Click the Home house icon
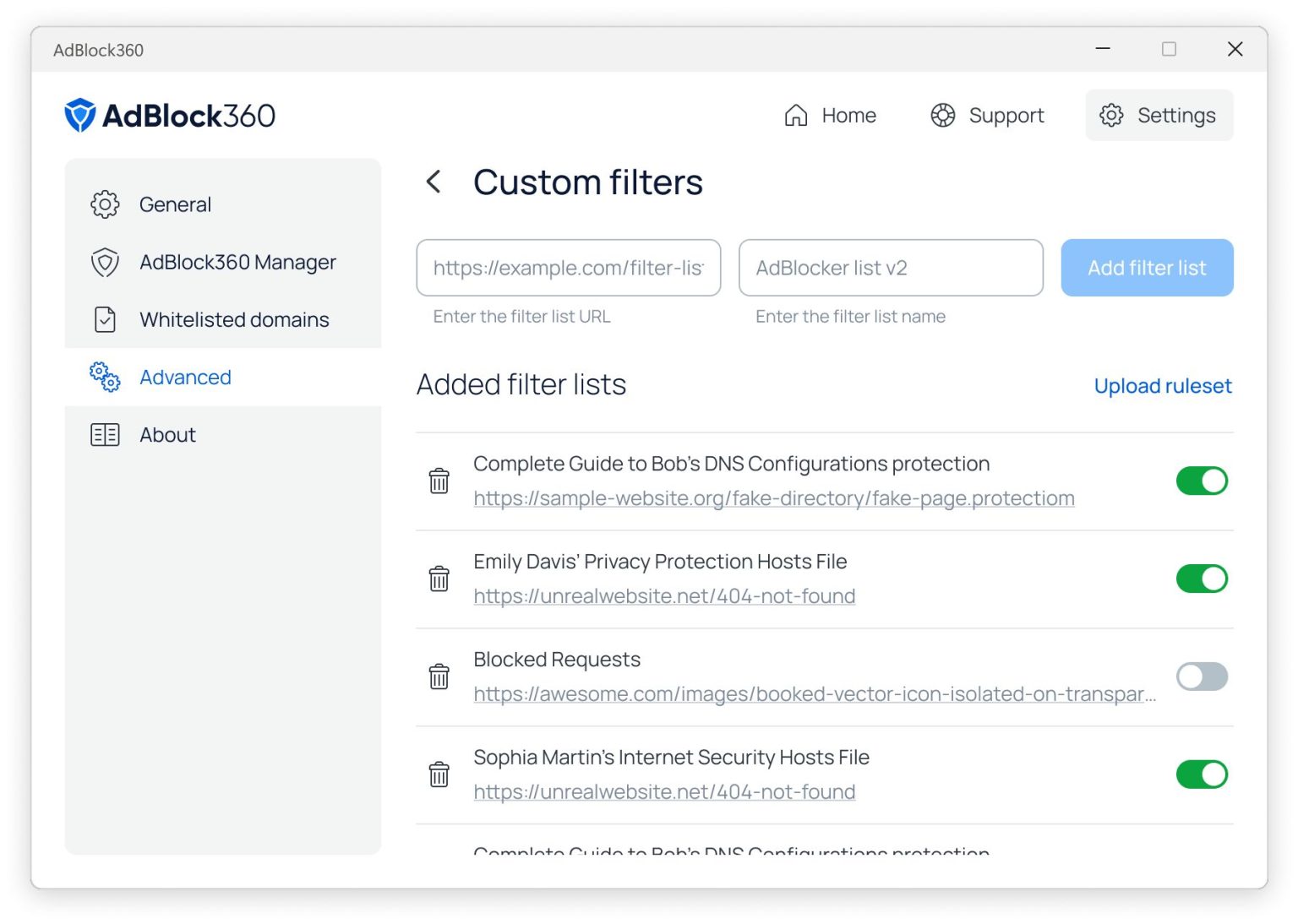 click(795, 115)
